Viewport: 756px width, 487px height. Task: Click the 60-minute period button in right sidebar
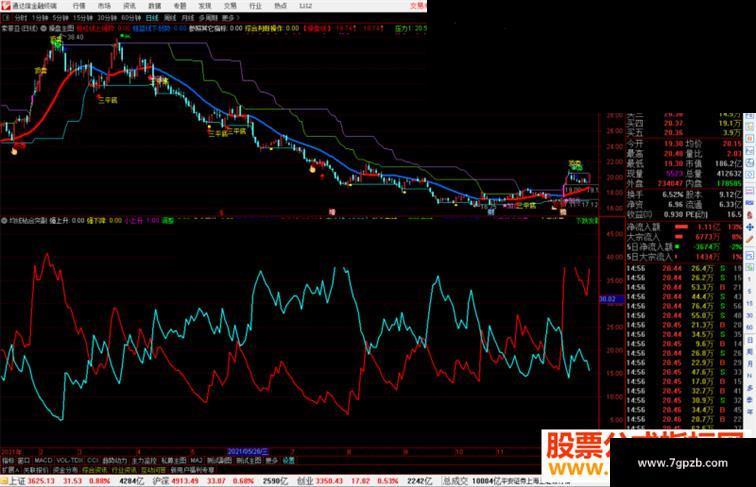(x=750, y=328)
